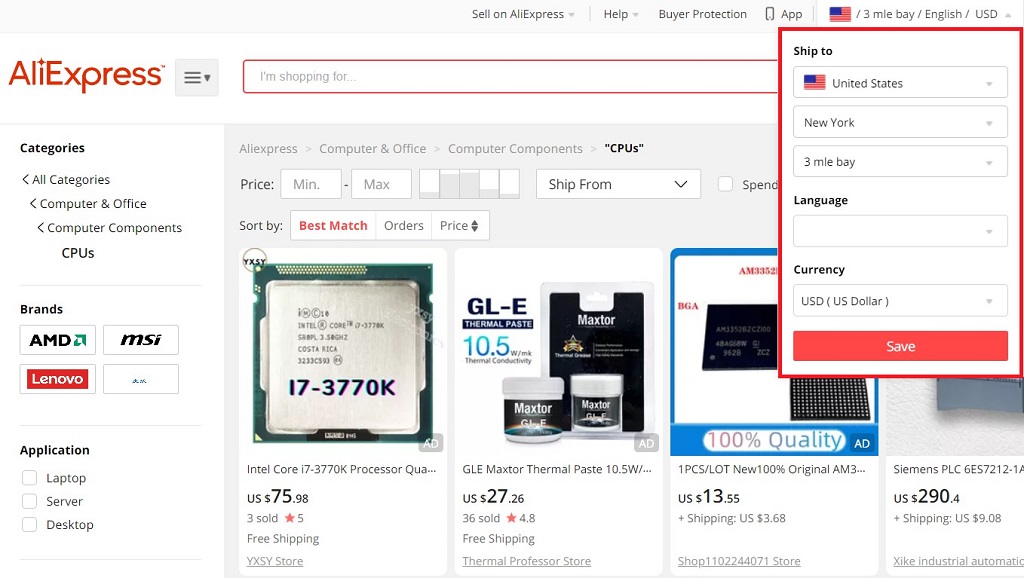Click the US $13.55 price text
Image resolution: width=1024 pixels, height=578 pixels.
(x=709, y=497)
